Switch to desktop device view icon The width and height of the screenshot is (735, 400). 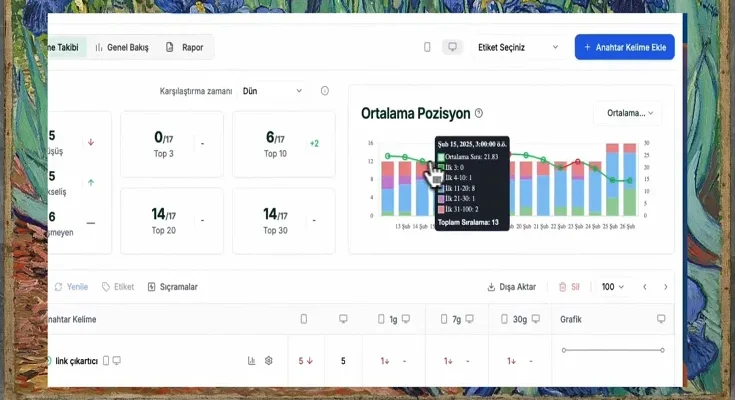[452, 47]
